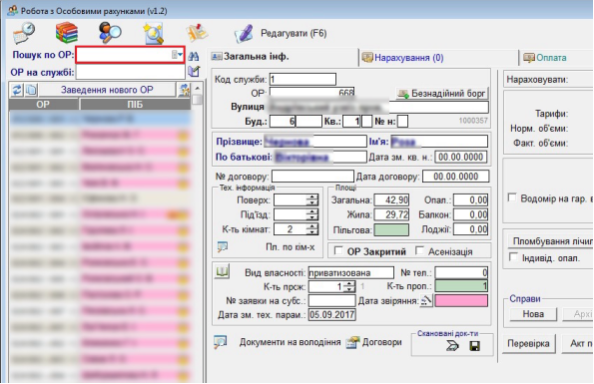Click the Пломбування лічильника button
The height and width of the screenshot is (384, 594).
coord(551,241)
